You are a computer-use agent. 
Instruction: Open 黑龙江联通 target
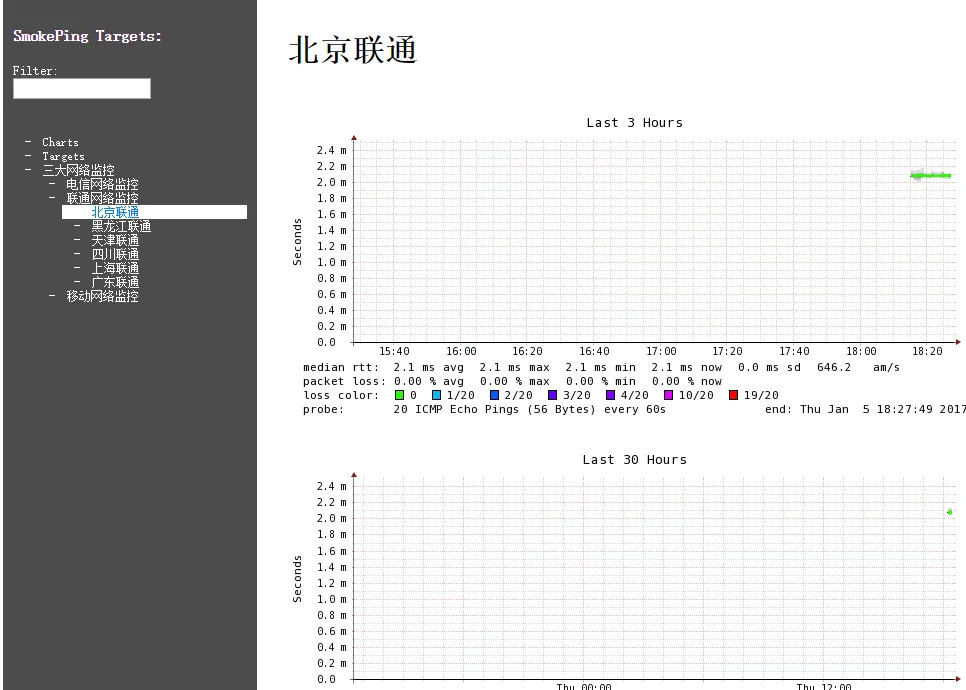(x=121, y=226)
